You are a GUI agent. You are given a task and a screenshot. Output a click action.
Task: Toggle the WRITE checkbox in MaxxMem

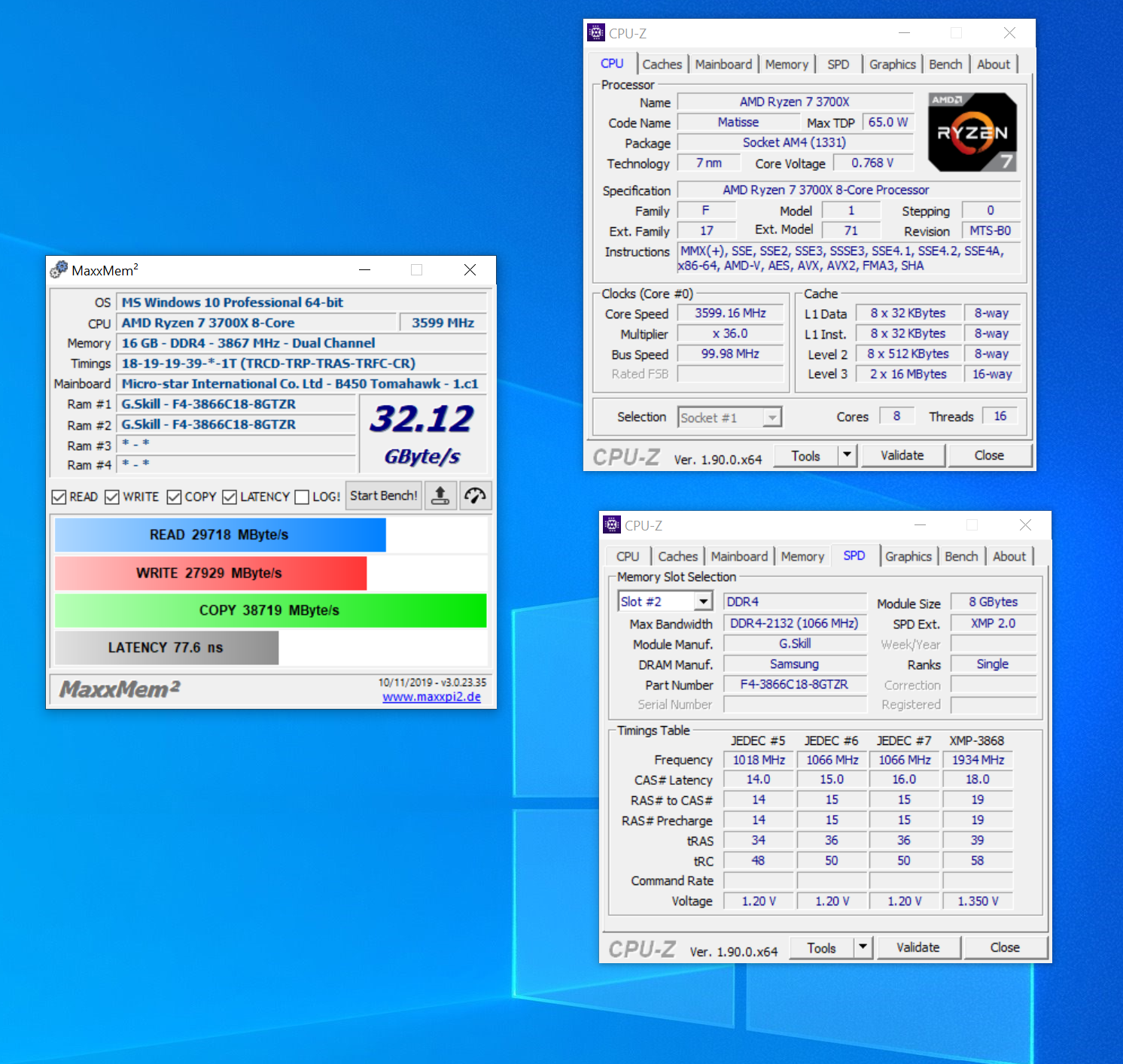112,497
